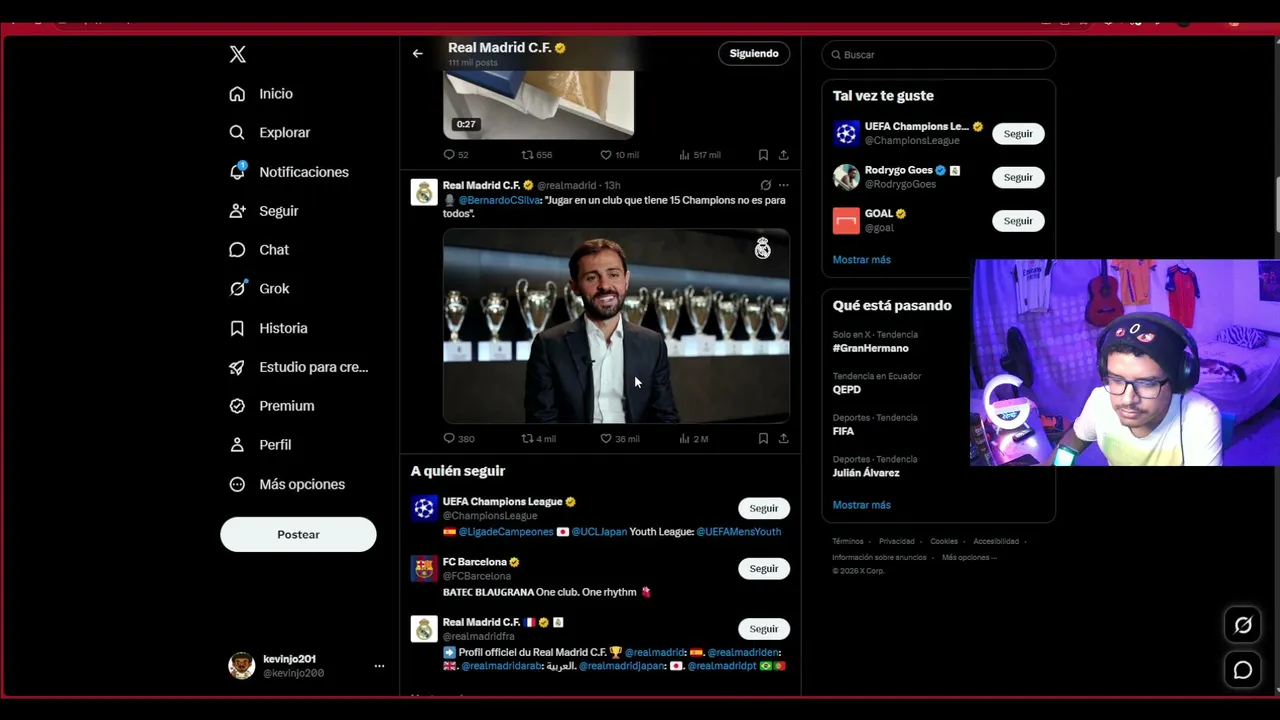Click the Siguiendo button for Real Madrid
The image size is (1280, 720).
(754, 54)
